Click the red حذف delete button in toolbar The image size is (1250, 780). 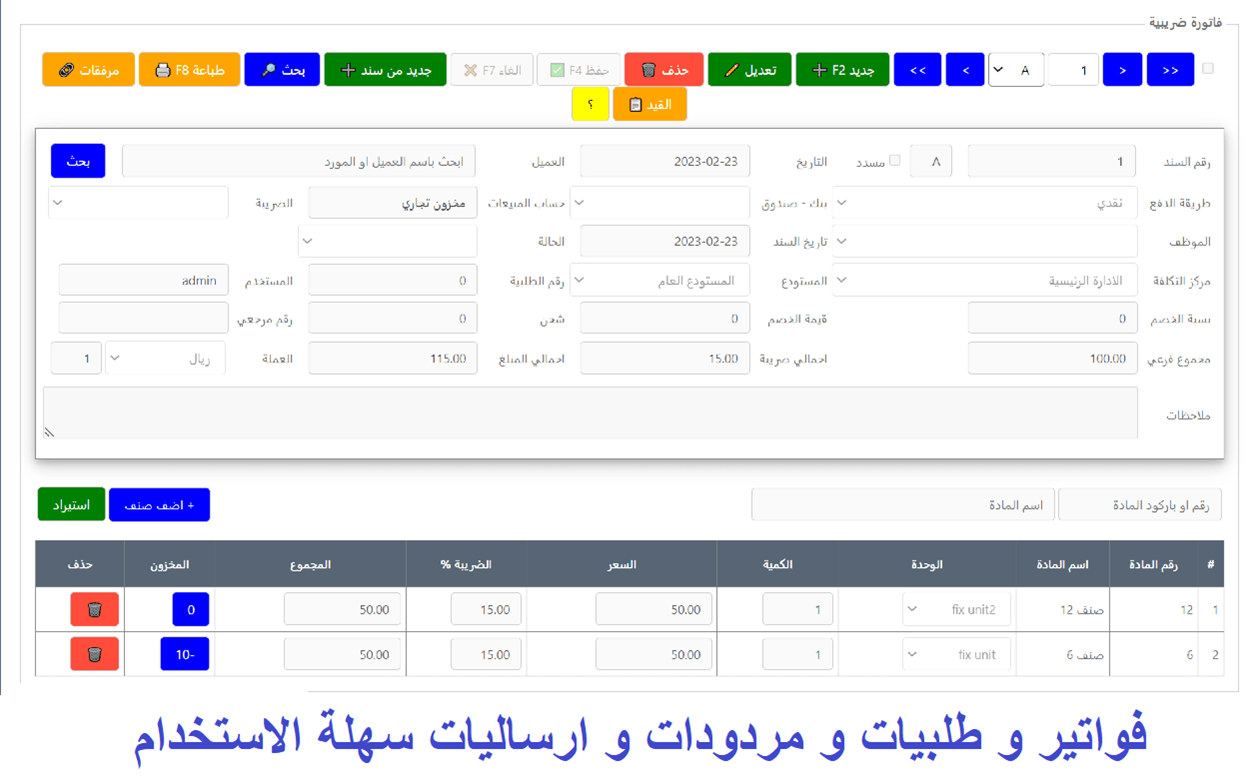[x=664, y=70]
